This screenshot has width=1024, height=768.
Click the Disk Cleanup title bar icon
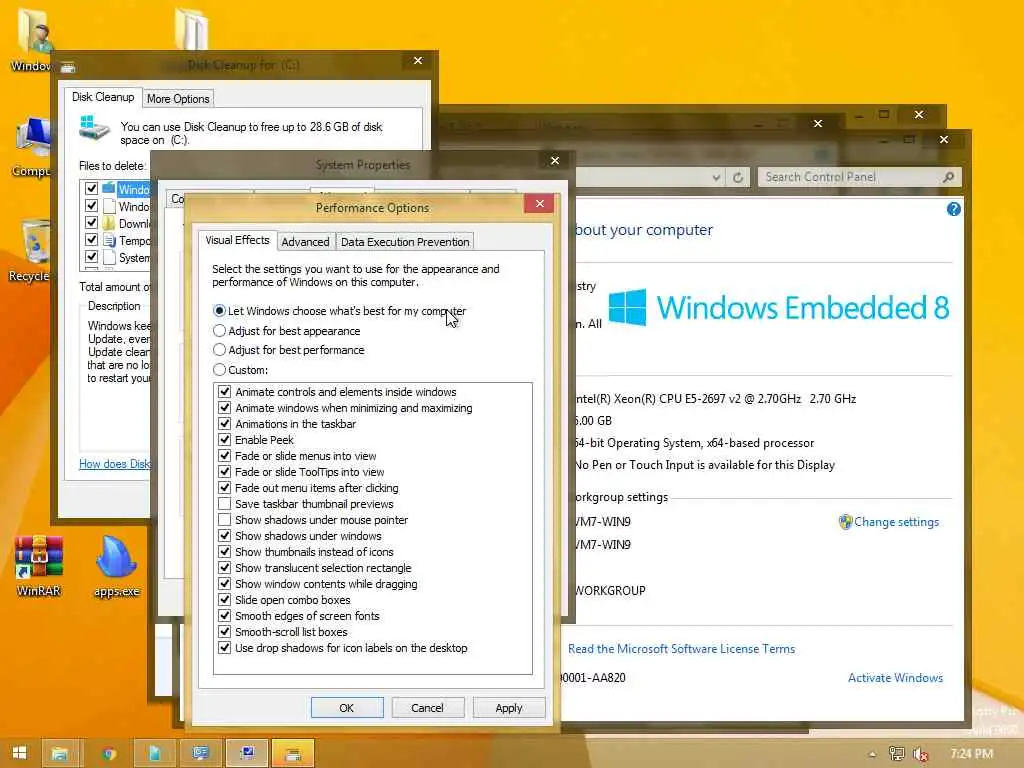(x=68, y=66)
